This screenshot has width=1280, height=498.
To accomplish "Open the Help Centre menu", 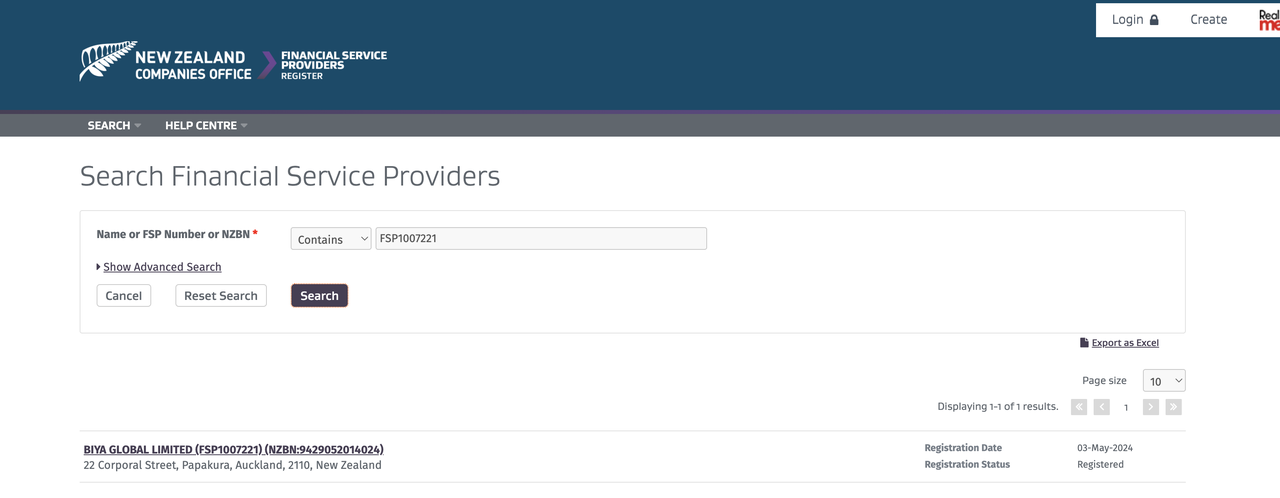I will pos(206,126).
